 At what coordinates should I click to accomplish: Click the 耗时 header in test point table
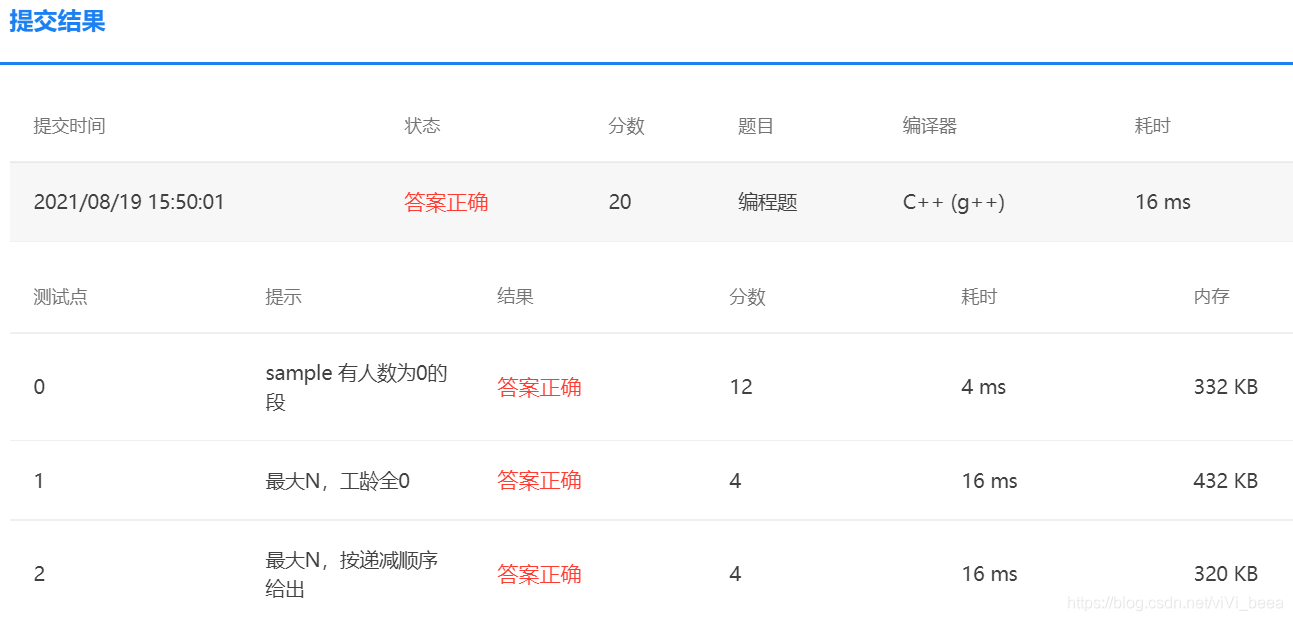pos(979,297)
